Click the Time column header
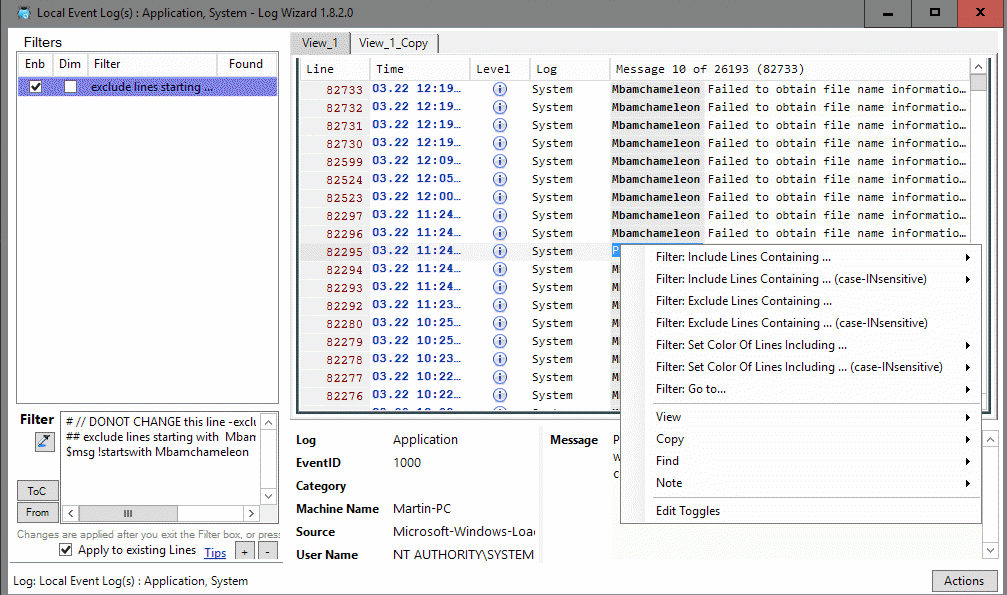Screen dimensions: 1007x595 click(420, 69)
